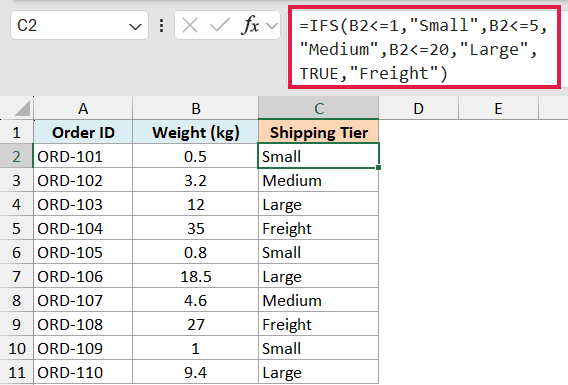Image resolution: width=568 pixels, height=385 pixels.
Task: Click the Large cell in ORD-110 row
Action: coord(319,372)
